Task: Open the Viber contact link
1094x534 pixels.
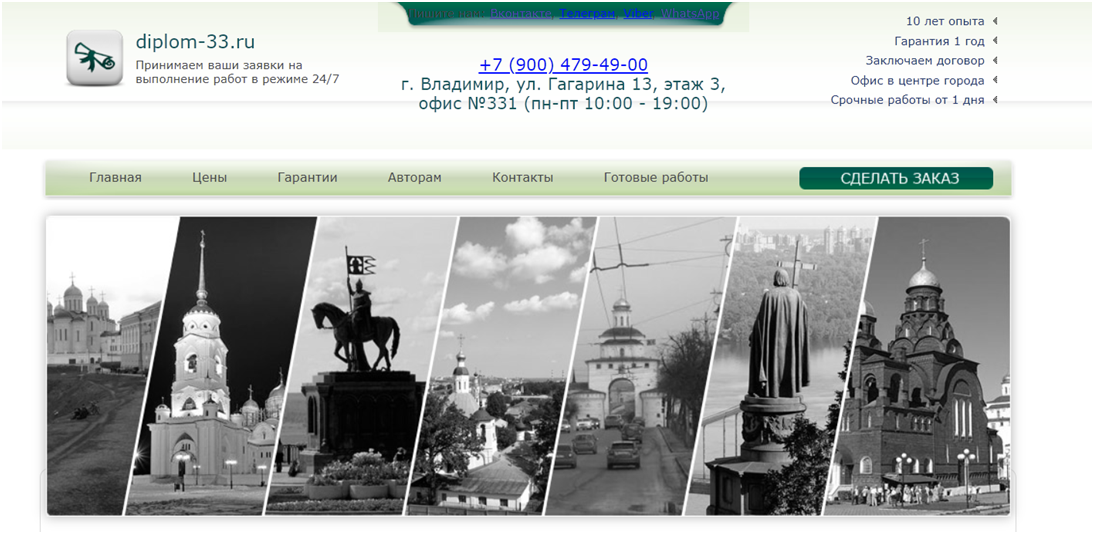Action: point(638,13)
